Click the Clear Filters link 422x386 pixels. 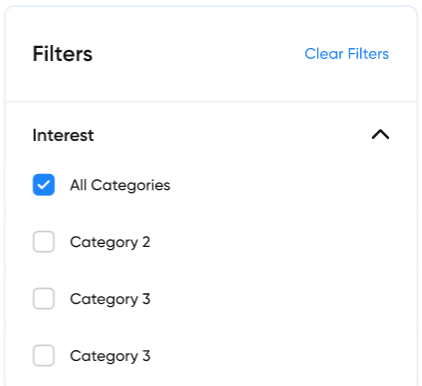(347, 54)
